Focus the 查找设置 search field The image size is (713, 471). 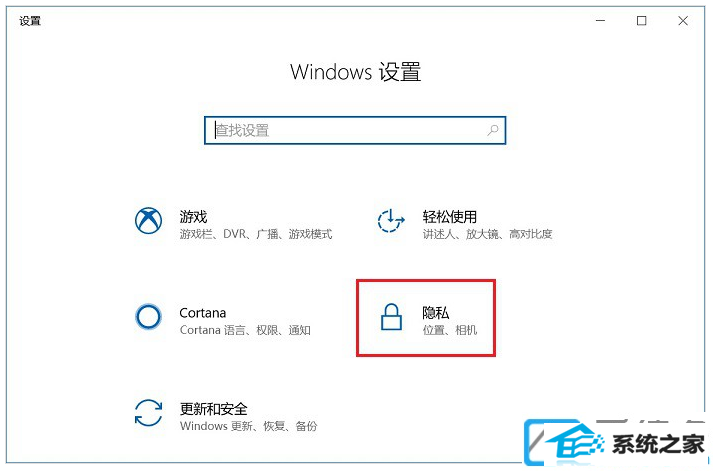355,130
